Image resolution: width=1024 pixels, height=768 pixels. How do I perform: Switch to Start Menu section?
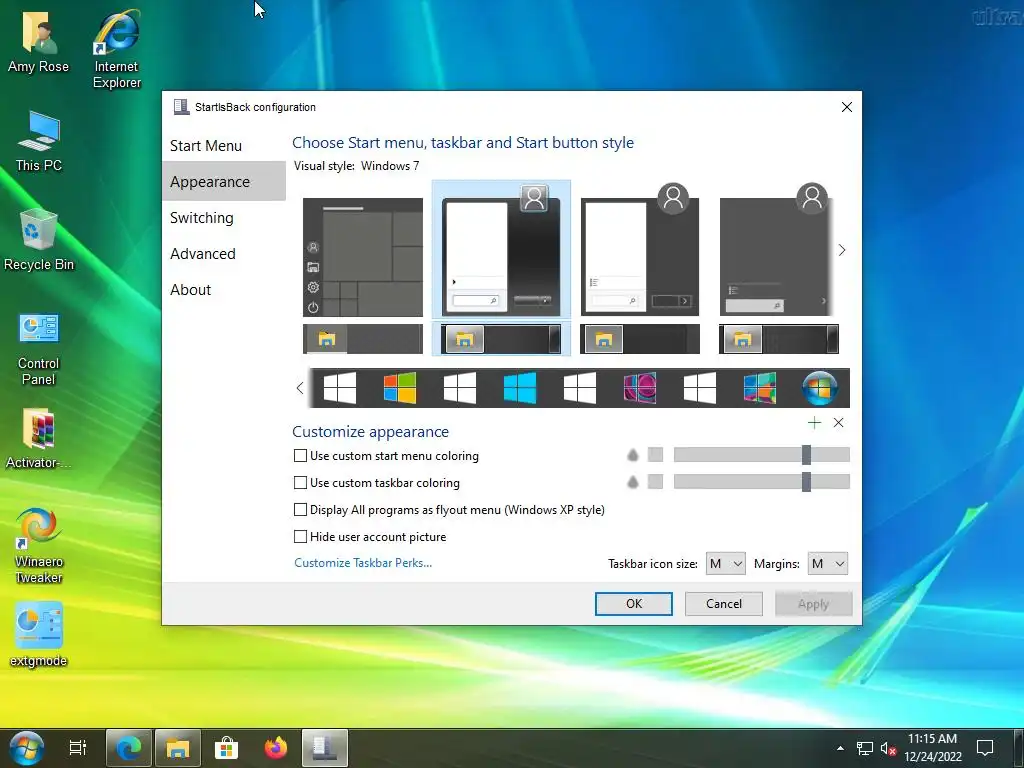click(x=206, y=146)
